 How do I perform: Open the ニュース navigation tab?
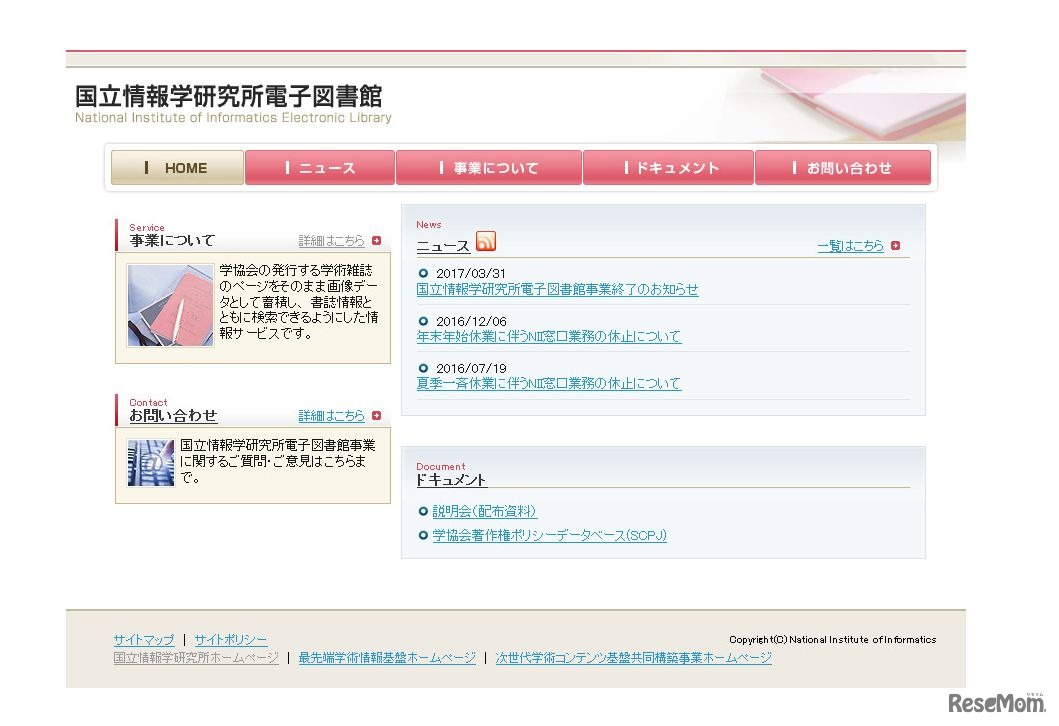point(320,167)
